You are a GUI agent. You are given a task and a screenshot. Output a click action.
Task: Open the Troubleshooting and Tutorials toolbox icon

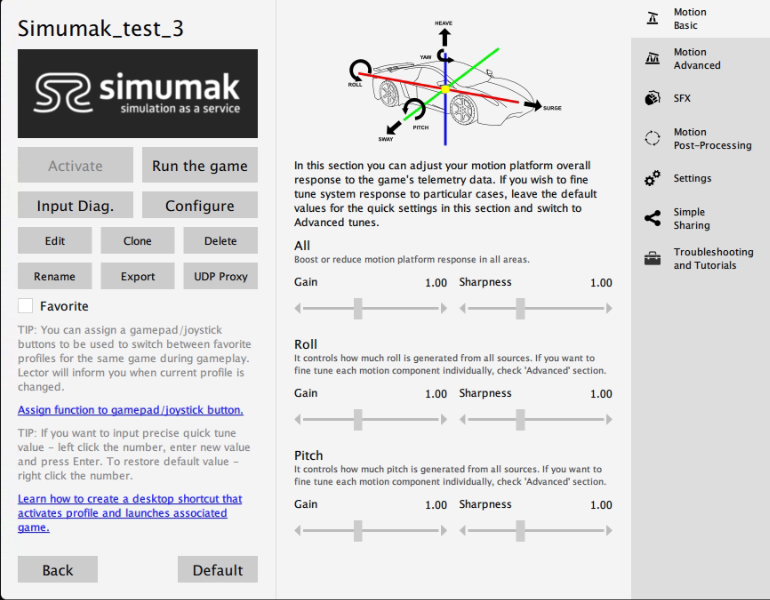[x=652, y=259]
